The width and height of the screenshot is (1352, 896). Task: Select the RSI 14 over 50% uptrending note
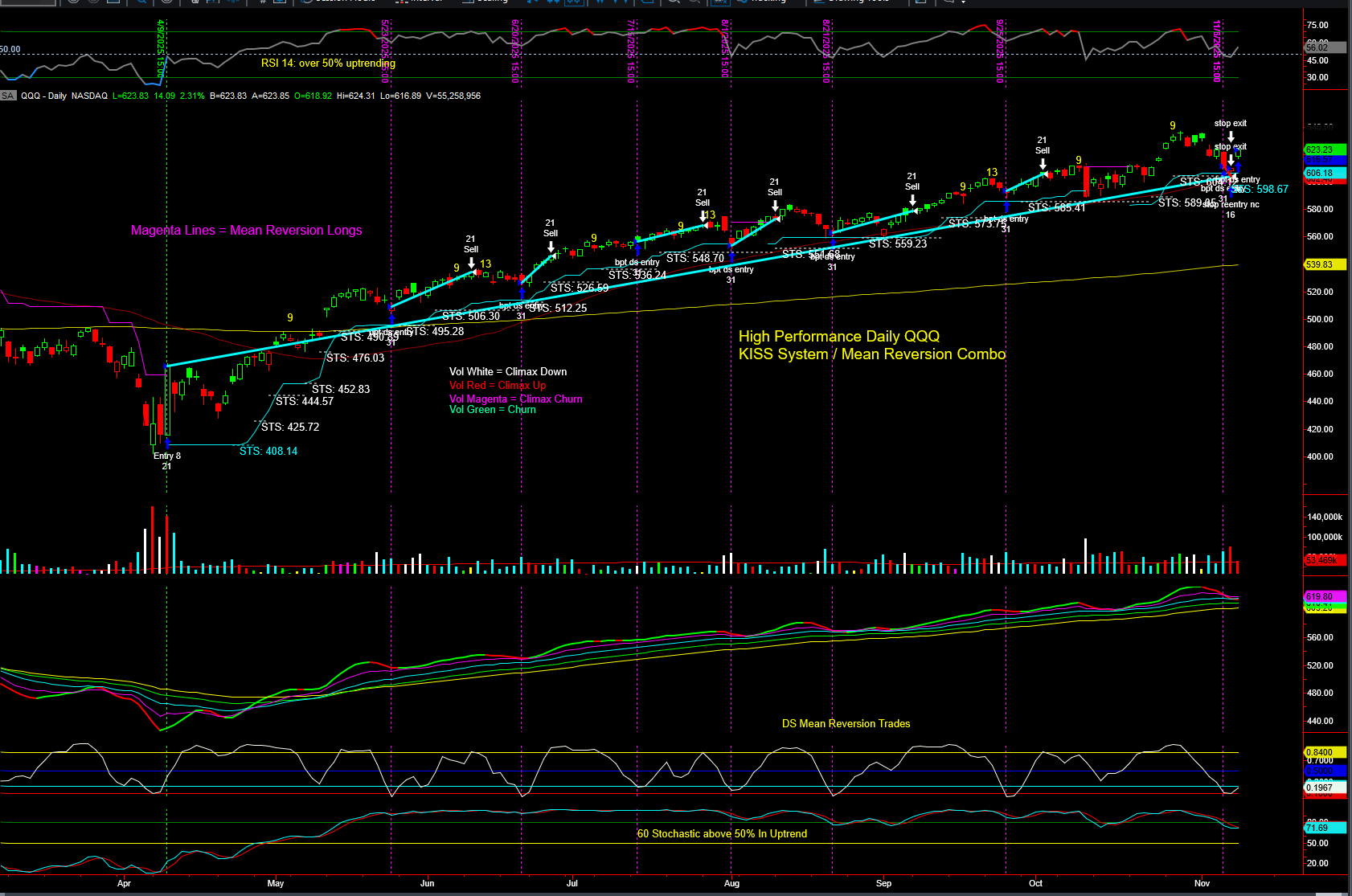[328, 63]
